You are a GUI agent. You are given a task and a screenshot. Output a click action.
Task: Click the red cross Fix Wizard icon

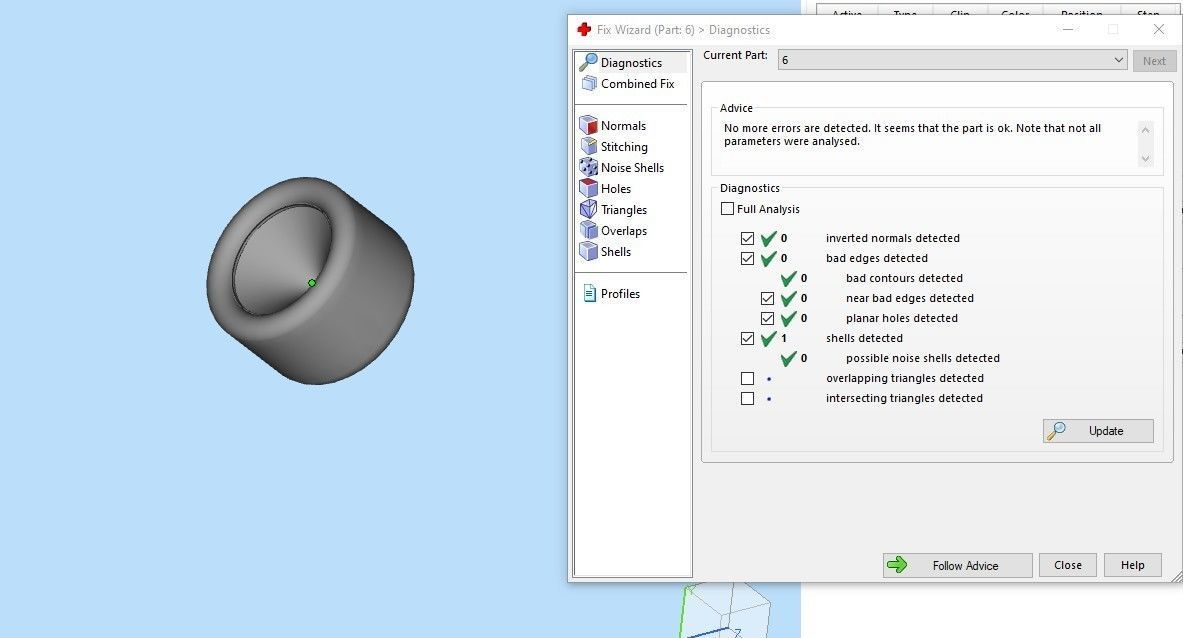pos(584,29)
